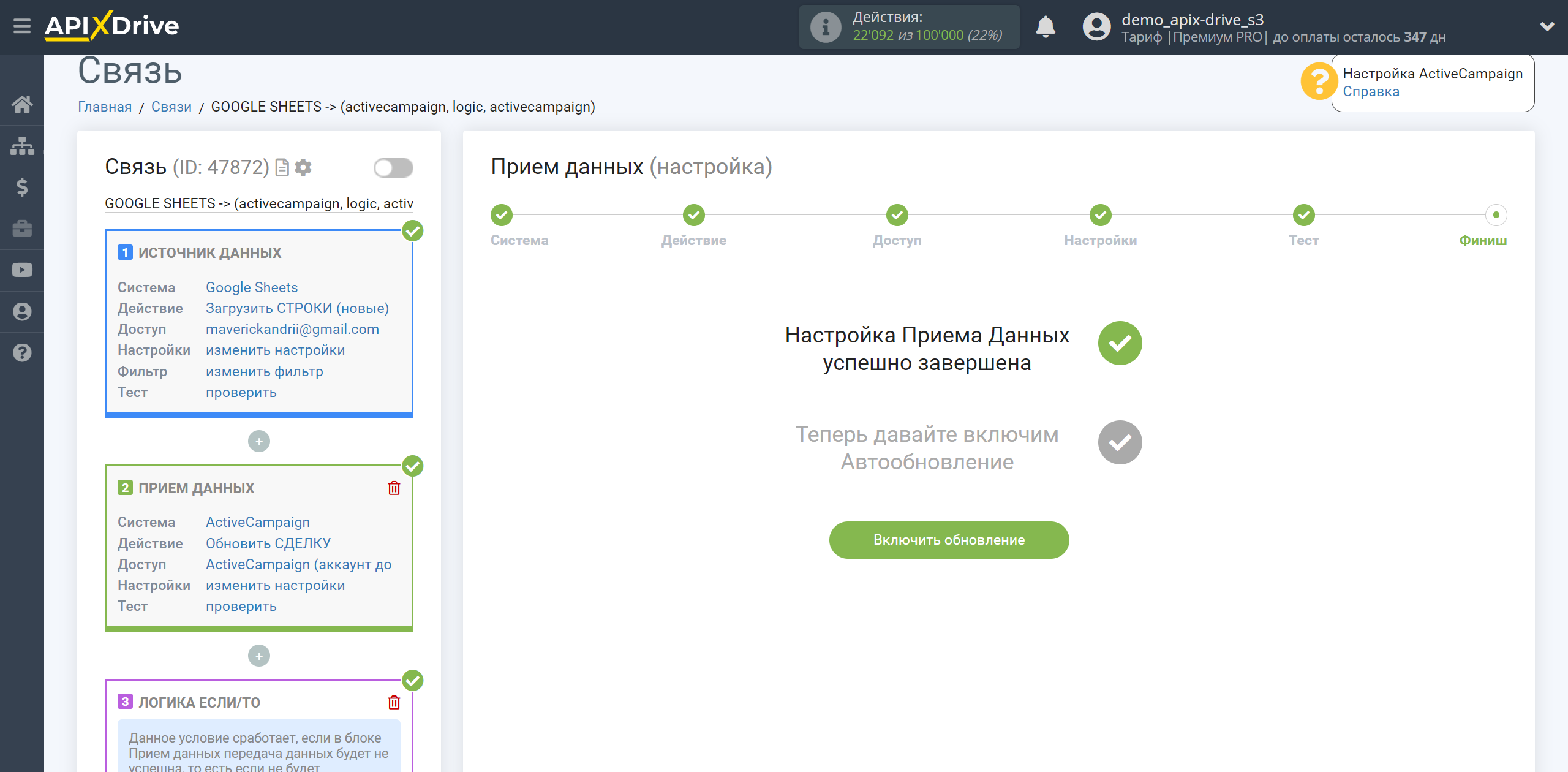Click the yellow question mark help icon
The width and height of the screenshot is (1568, 772).
click(1318, 81)
